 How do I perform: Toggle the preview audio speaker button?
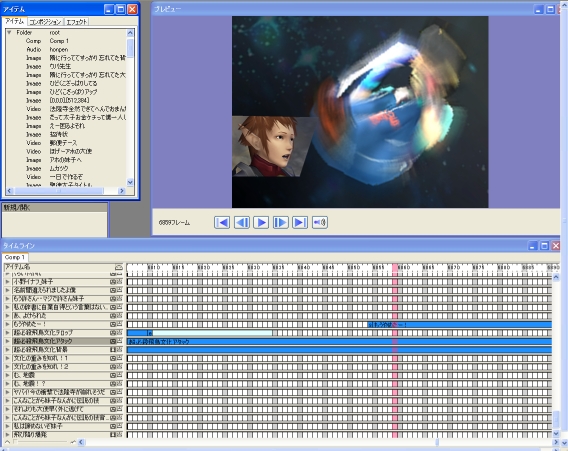coord(320,222)
